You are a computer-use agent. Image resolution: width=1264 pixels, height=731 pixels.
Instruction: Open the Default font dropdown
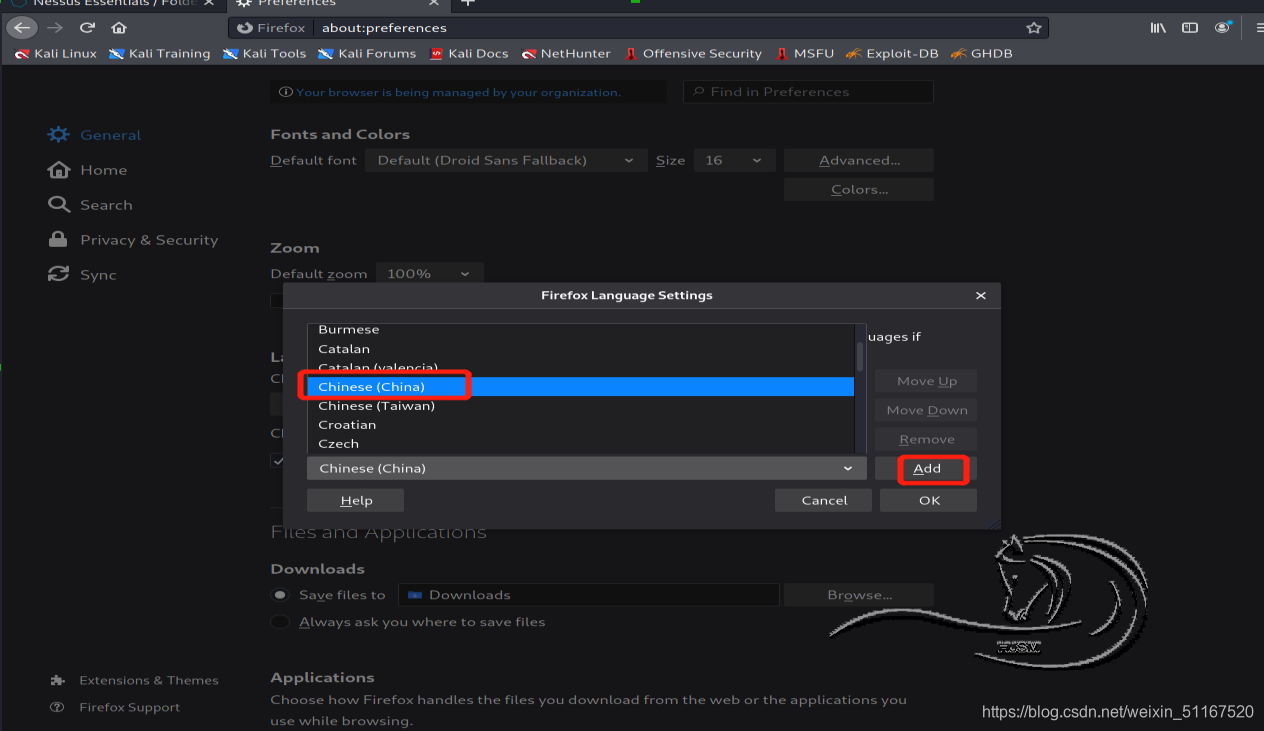pos(504,160)
